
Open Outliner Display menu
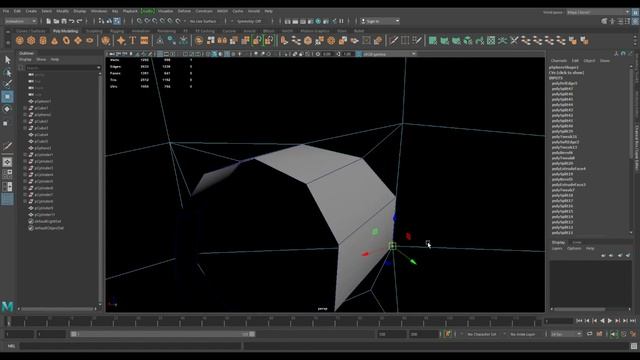pos(25,60)
